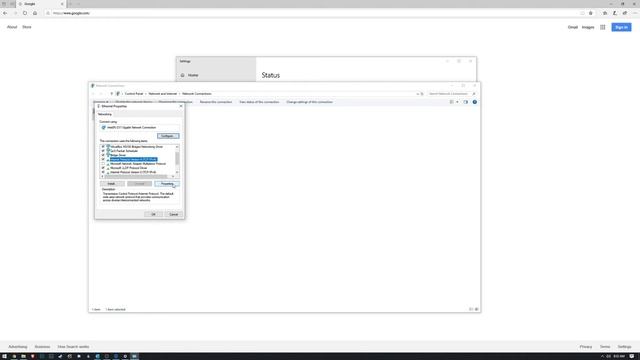This screenshot has width=640, height=360.
Task: Click the change your view icon
Action: 451,102
